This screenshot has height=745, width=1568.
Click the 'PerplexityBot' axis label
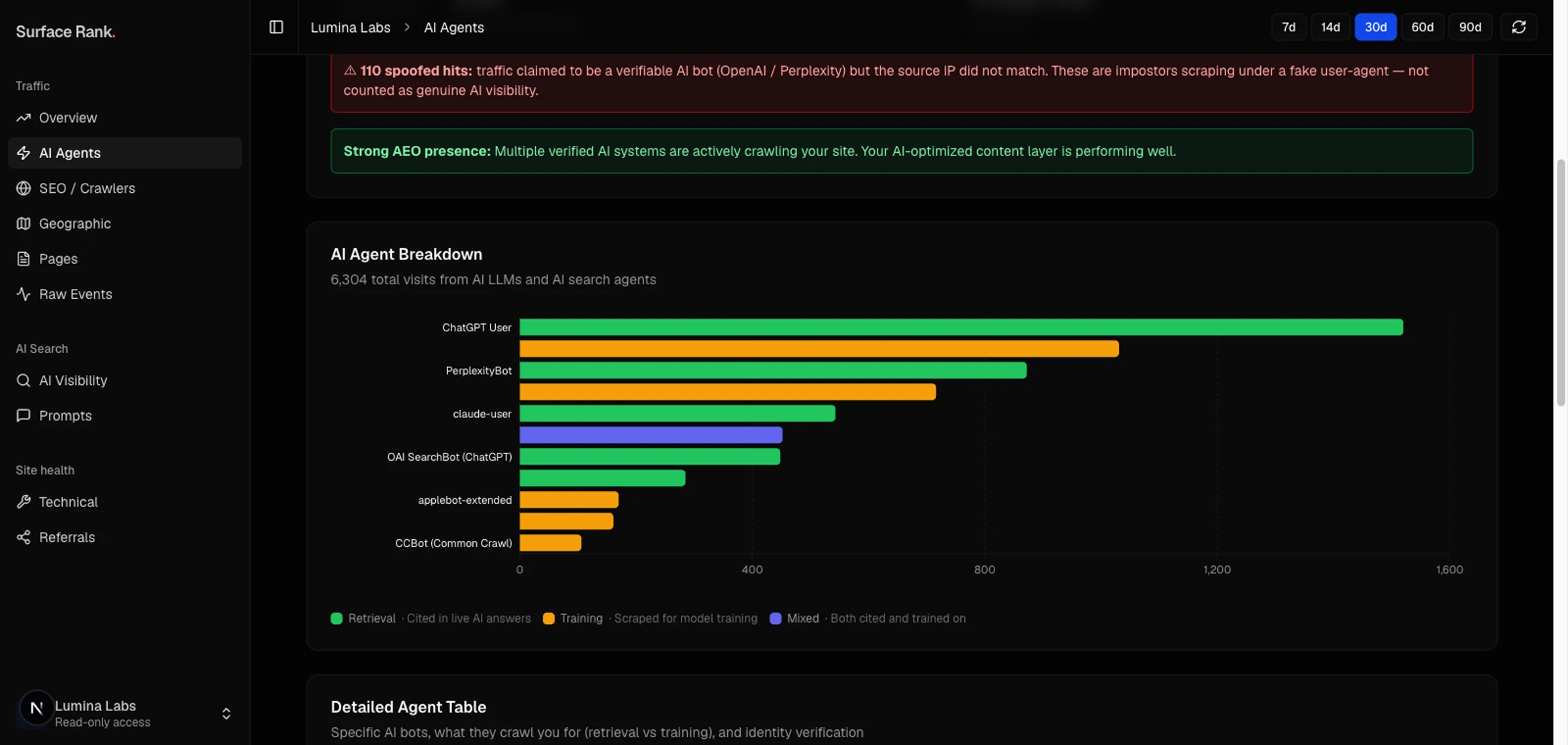click(x=479, y=371)
